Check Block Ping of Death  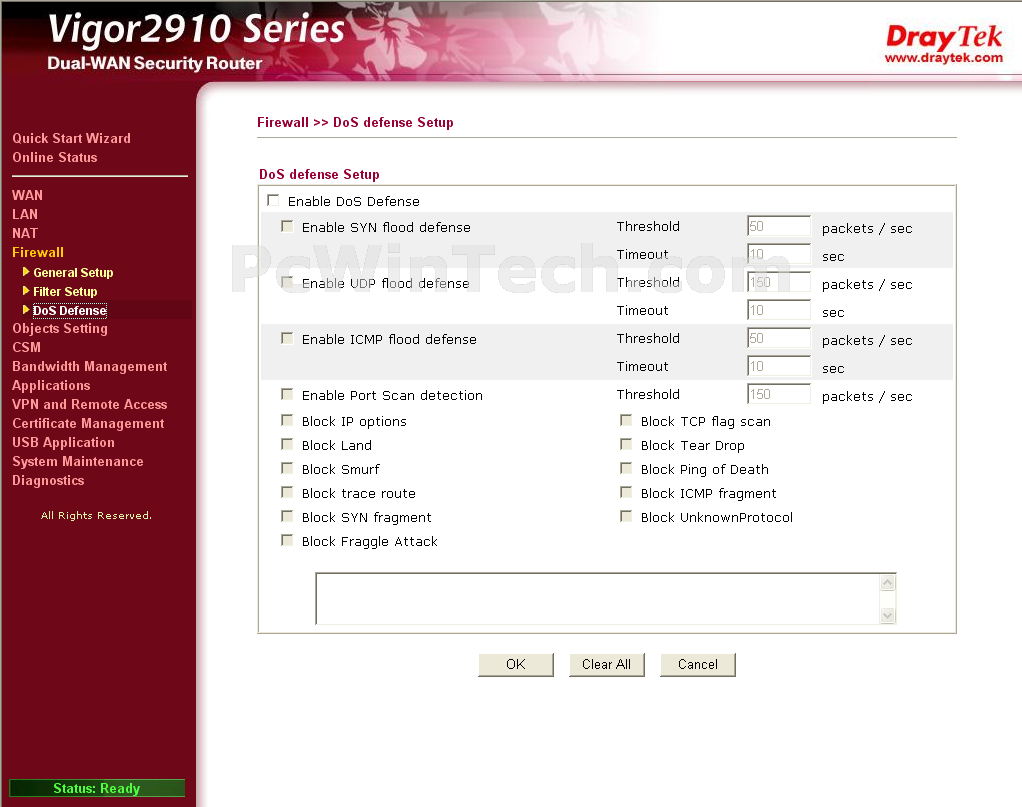pos(626,469)
